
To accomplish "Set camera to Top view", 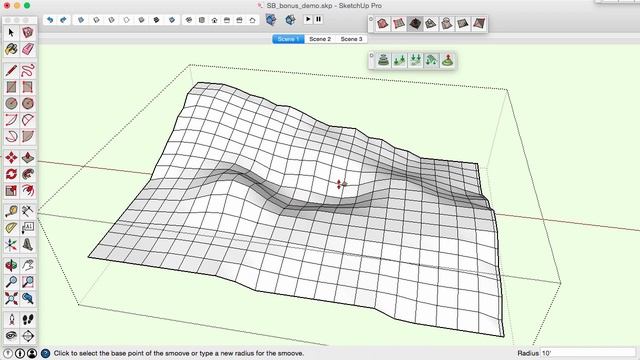I will coord(202,20).
